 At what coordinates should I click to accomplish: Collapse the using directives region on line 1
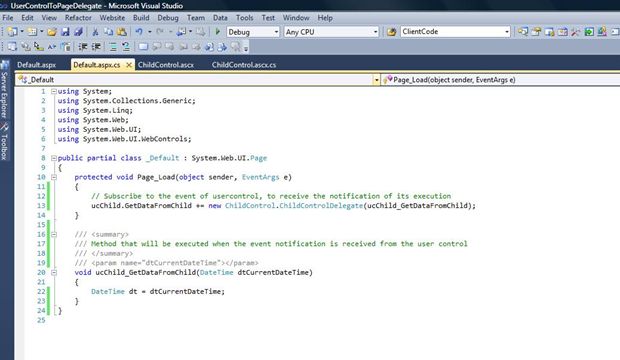tap(54, 91)
